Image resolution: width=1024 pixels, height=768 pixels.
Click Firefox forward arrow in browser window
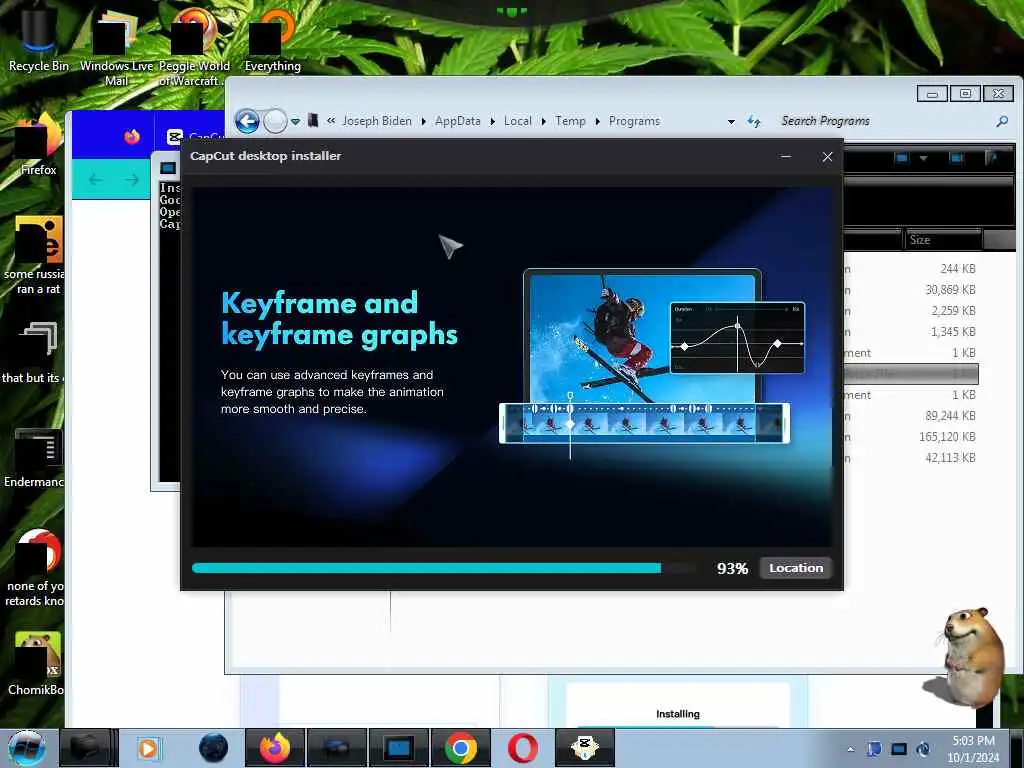tap(132, 179)
